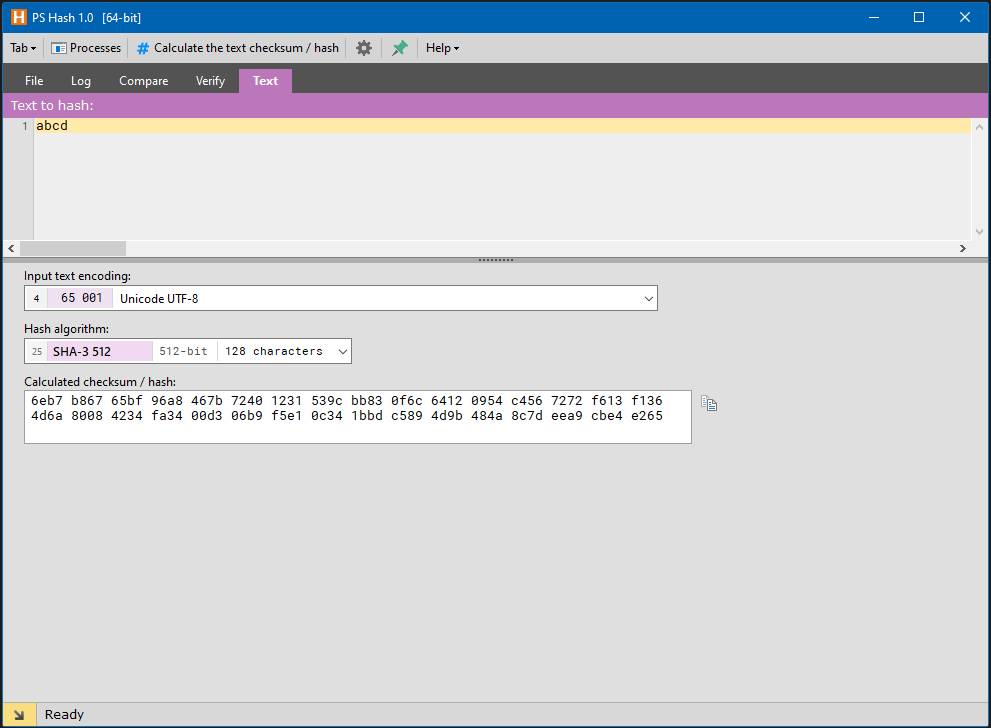Viewport: 991px width, 728px height.
Task: Click inside the text to hash editor
Action: coord(502,179)
